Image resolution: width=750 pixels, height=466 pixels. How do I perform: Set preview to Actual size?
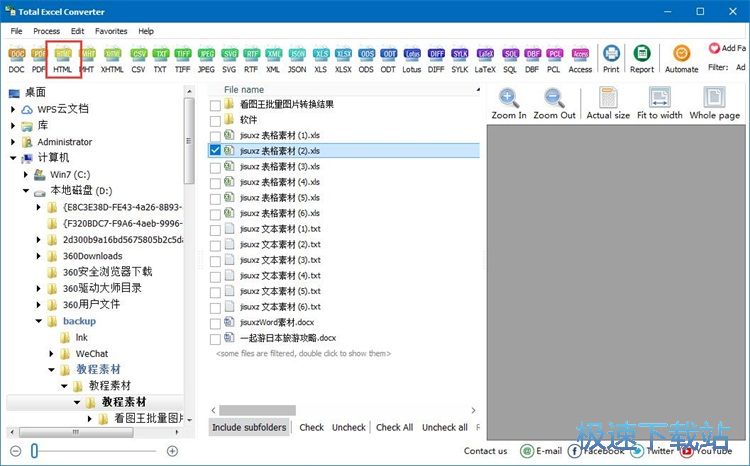608,103
